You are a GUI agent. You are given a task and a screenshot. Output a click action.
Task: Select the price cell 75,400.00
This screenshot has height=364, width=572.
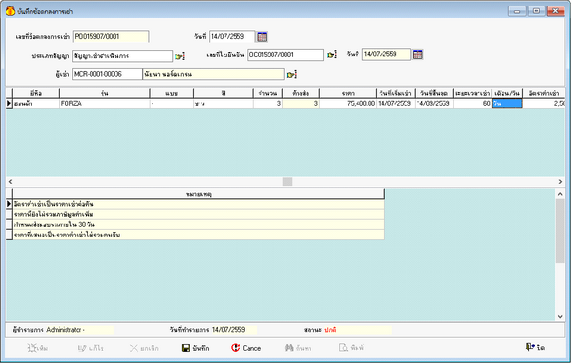tap(348, 104)
